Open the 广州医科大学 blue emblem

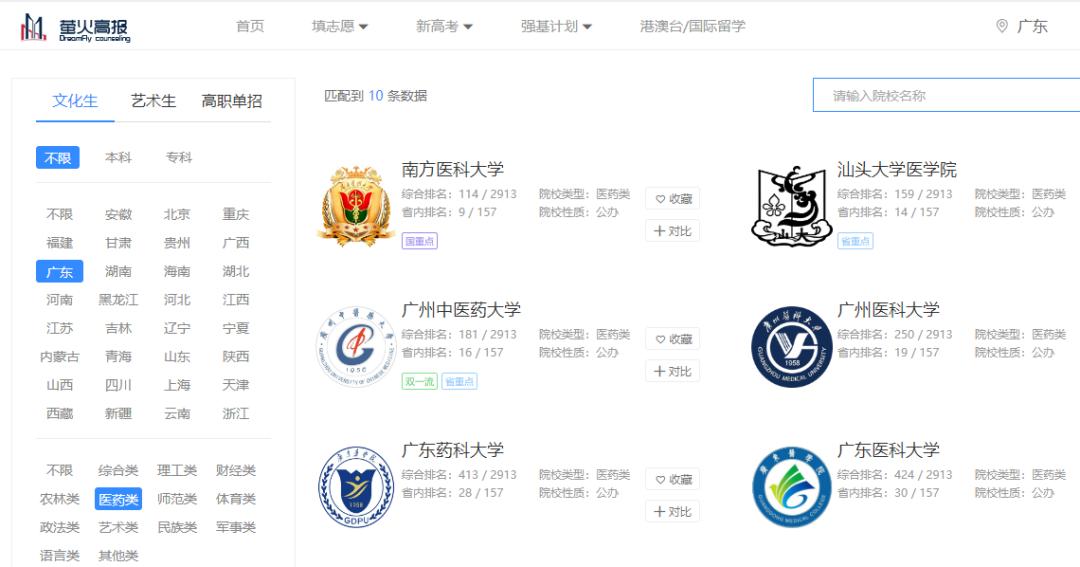(x=791, y=347)
